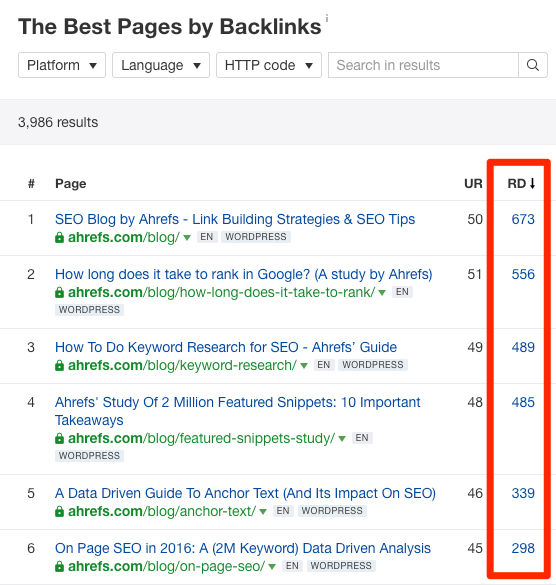This screenshot has width=556, height=585.
Task: Open the Language filter dropdown
Action: (x=161, y=65)
